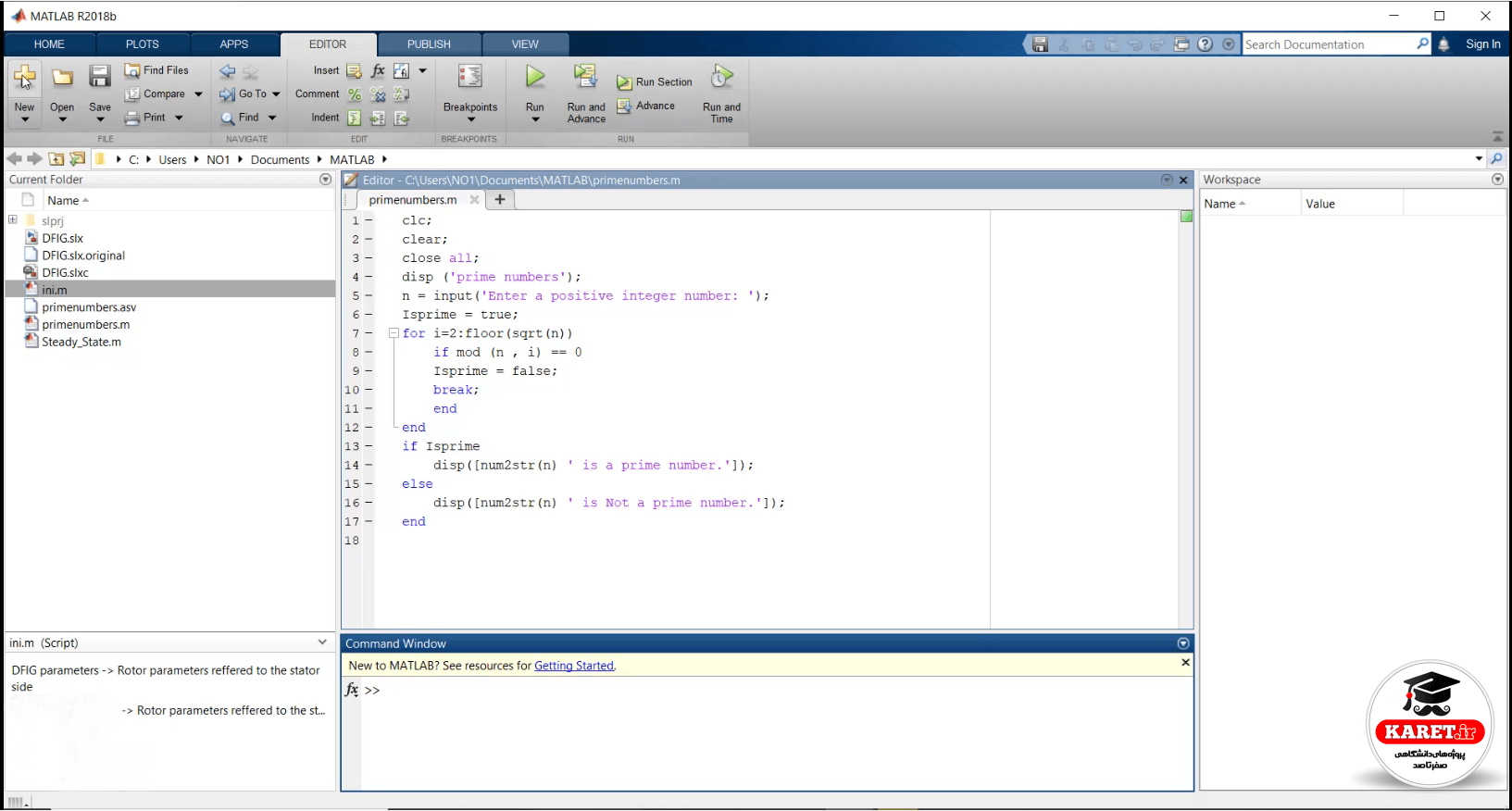Click the Advance button

[x=645, y=106]
